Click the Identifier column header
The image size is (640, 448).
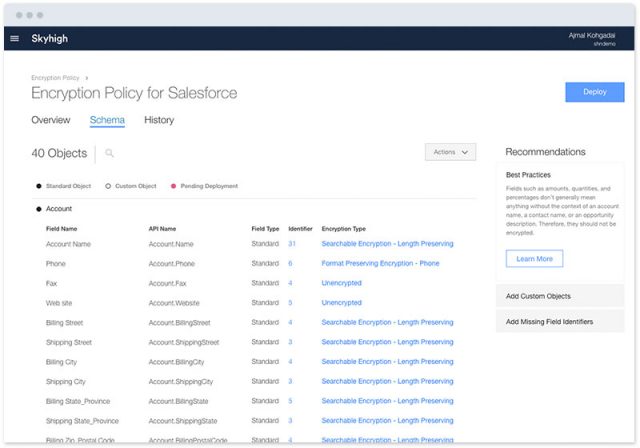pos(300,228)
